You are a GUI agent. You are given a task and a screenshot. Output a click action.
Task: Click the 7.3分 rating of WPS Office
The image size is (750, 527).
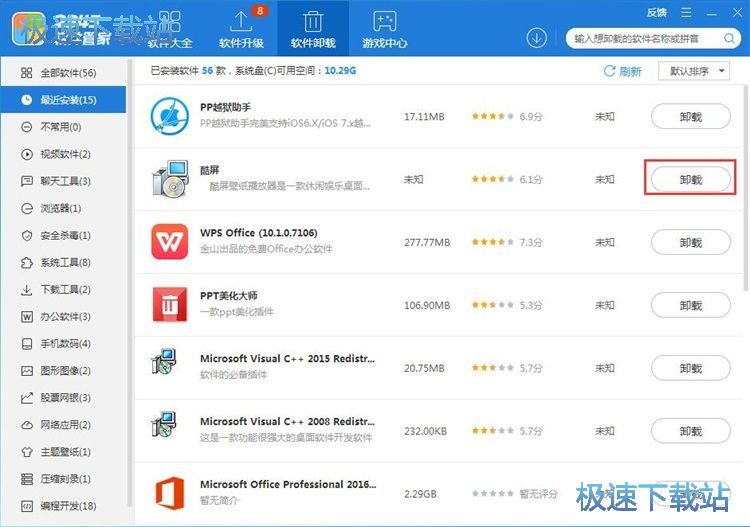tap(531, 242)
